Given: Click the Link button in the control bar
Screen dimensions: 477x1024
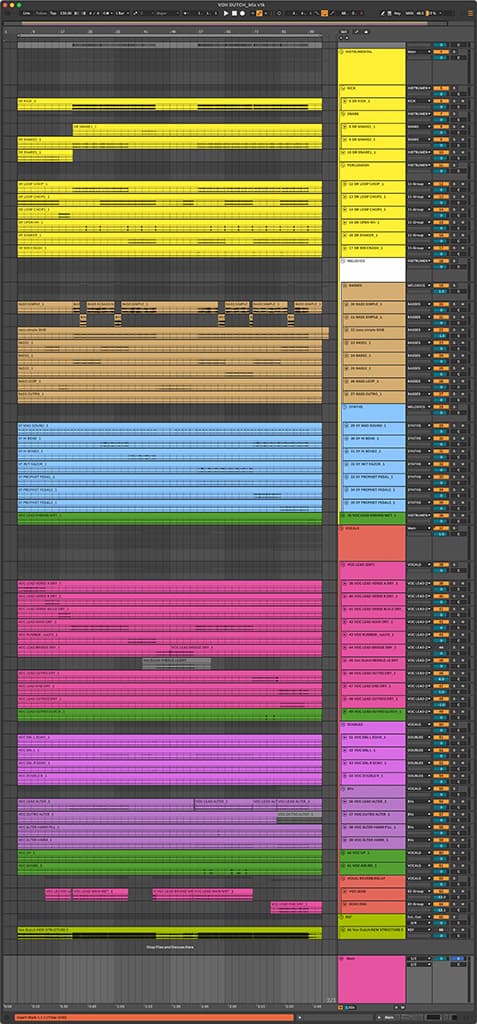Looking at the screenshot, I should coord(26,12).
